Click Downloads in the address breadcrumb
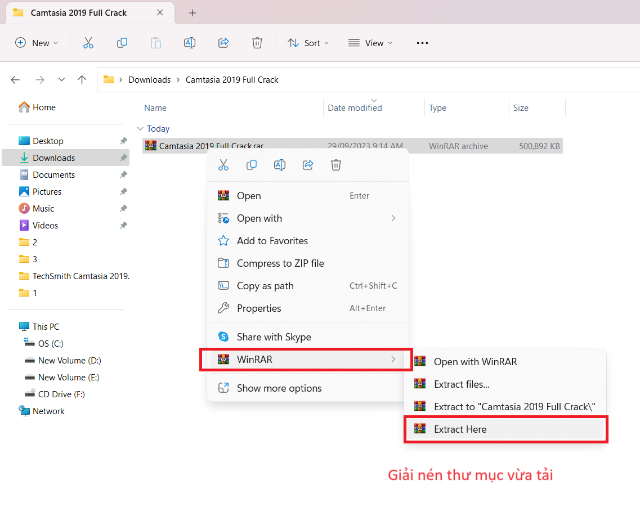 coord(149,80)
